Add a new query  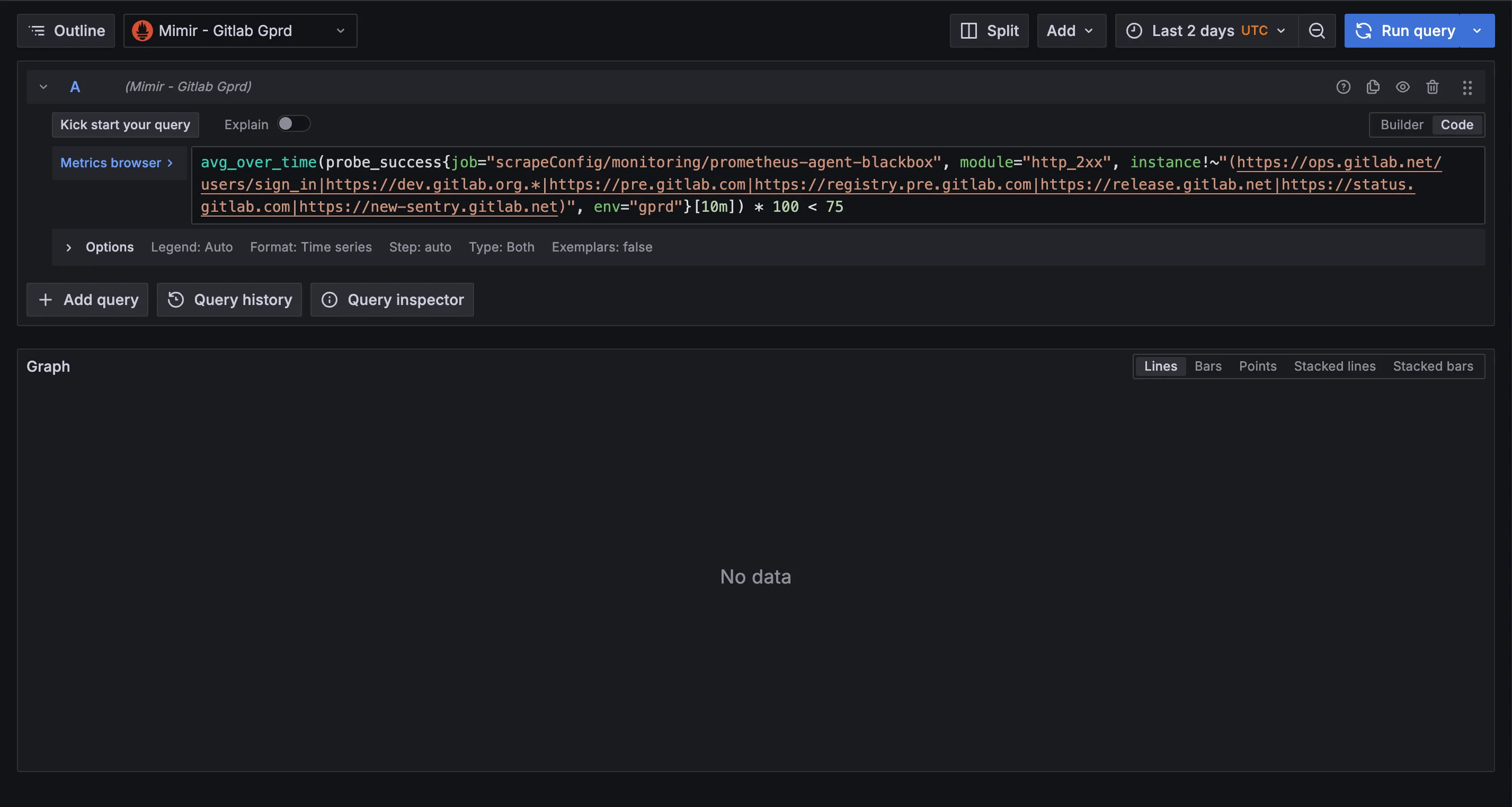(x=87, y=300)
